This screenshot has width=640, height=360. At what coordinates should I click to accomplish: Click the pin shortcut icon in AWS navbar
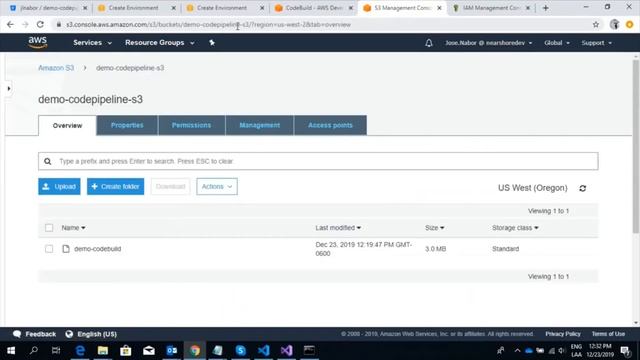212,42
